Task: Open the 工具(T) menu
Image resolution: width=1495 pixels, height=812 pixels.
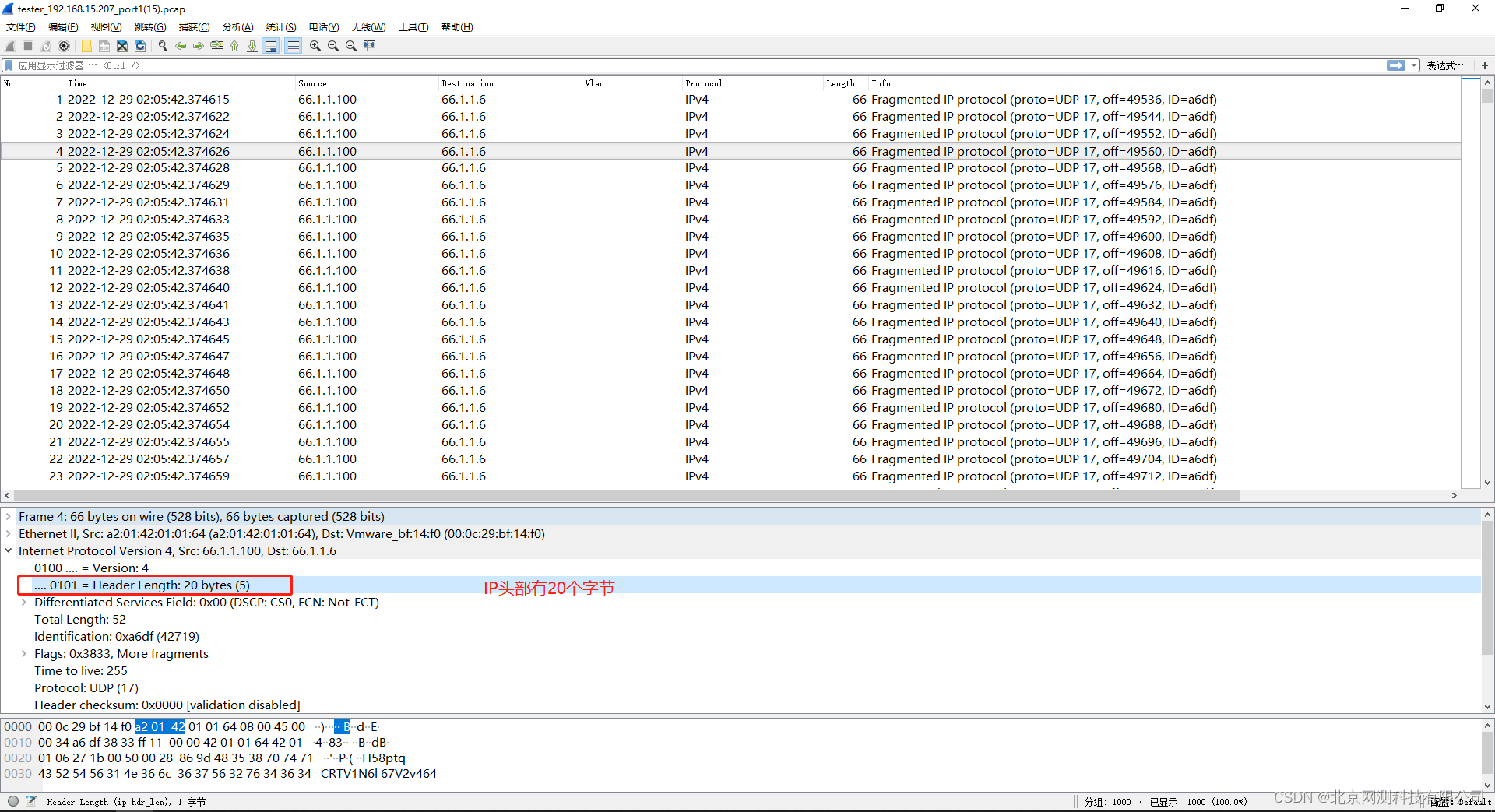Action: click(413, 27)
